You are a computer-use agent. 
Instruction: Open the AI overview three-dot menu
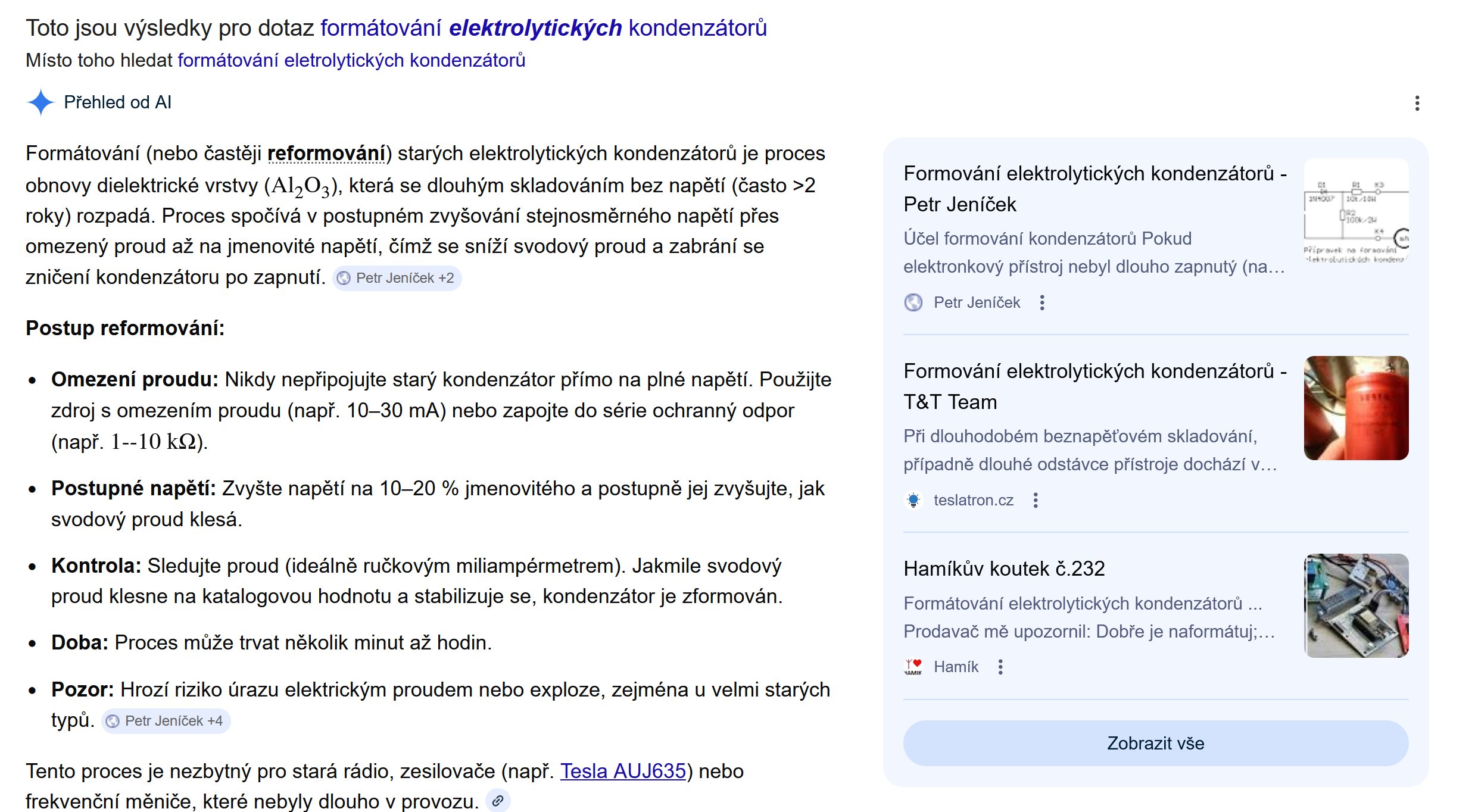[1417, 104]
